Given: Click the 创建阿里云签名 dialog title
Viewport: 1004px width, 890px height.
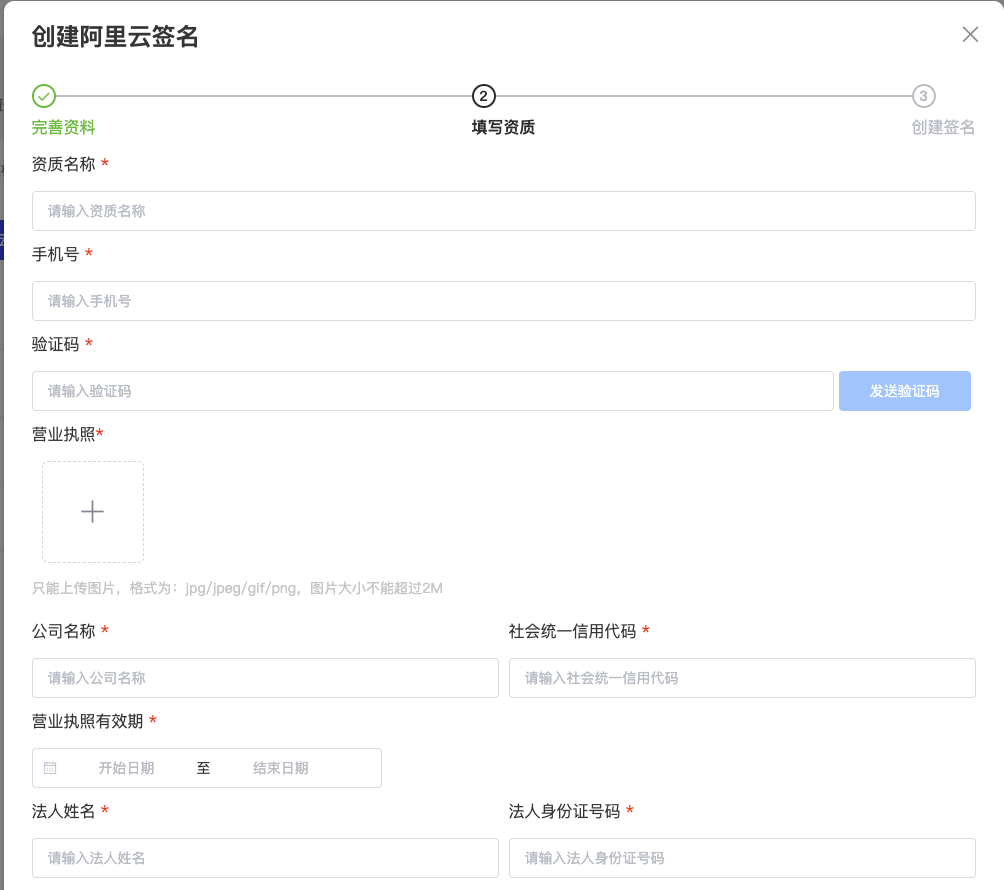Looking at the screenshot, I should tap(115, 36).
